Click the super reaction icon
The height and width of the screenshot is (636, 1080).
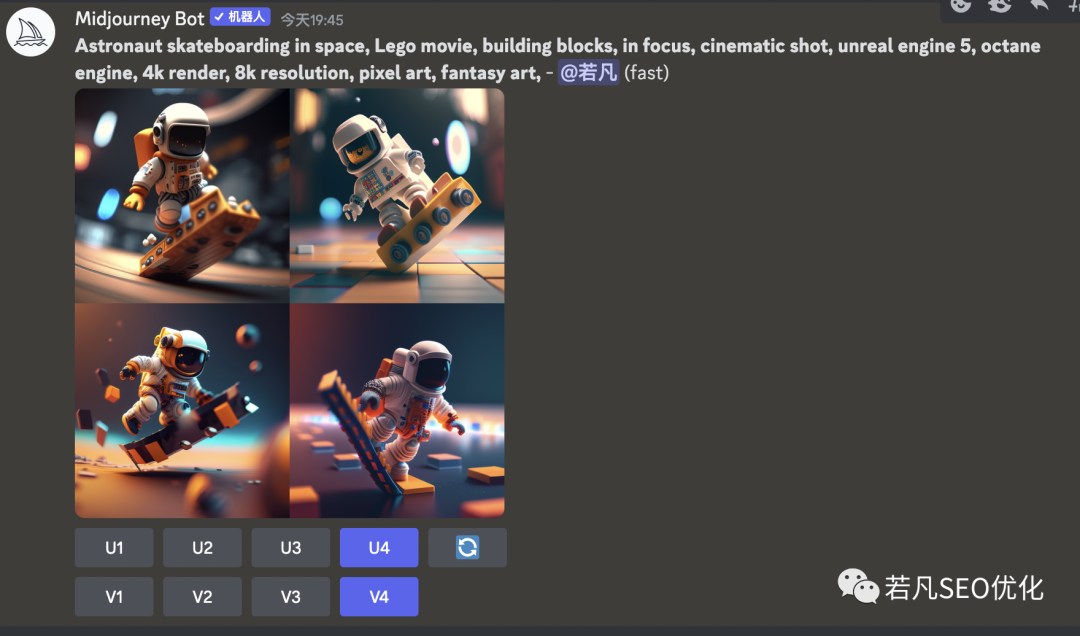[x=999, y=5]
